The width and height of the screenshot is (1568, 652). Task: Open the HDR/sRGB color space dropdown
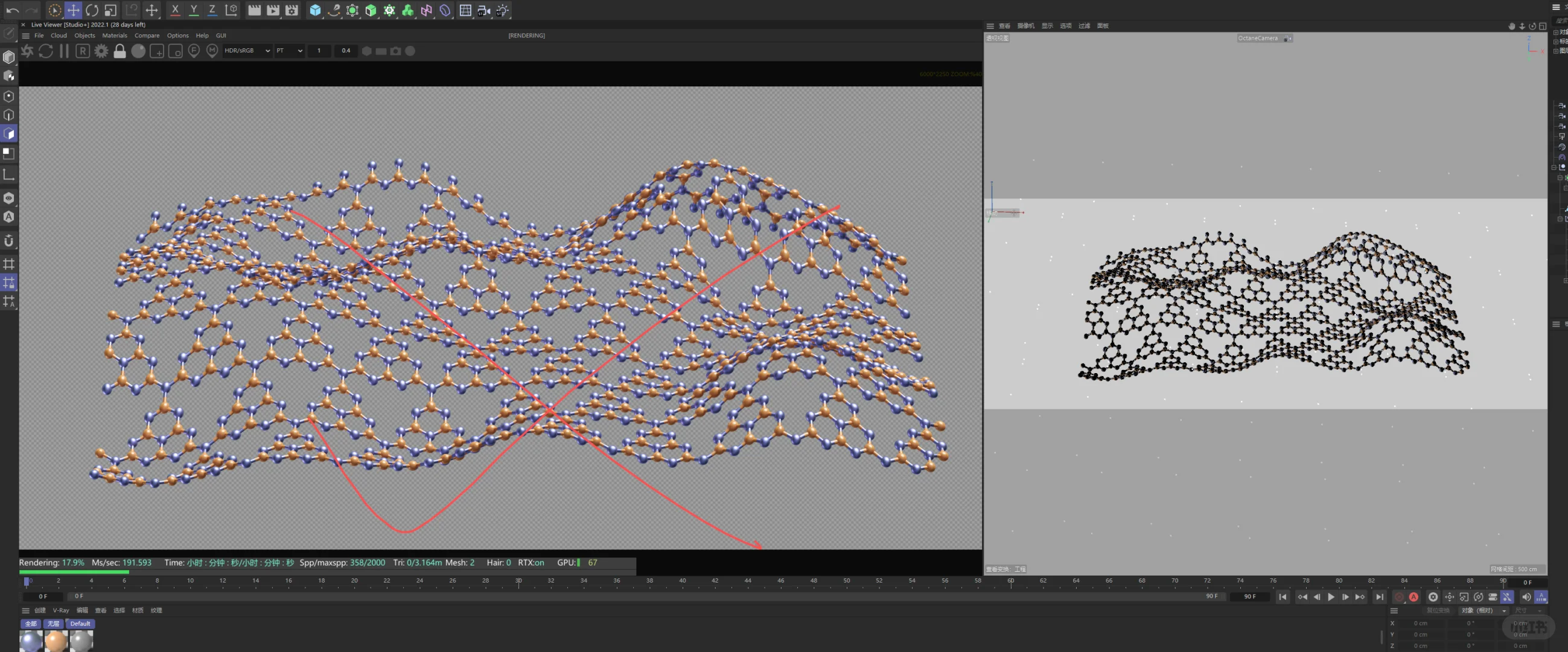[x=247, y=51]
